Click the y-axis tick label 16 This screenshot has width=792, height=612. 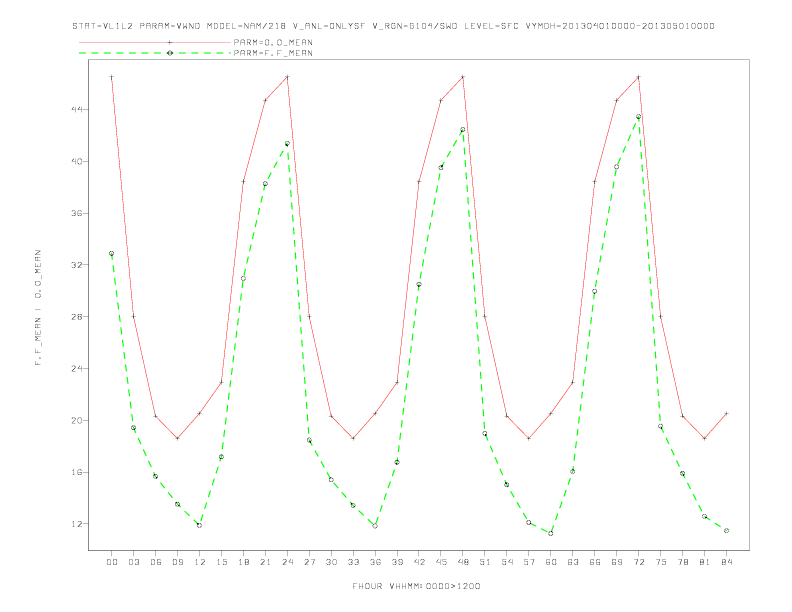click(77, 472)
